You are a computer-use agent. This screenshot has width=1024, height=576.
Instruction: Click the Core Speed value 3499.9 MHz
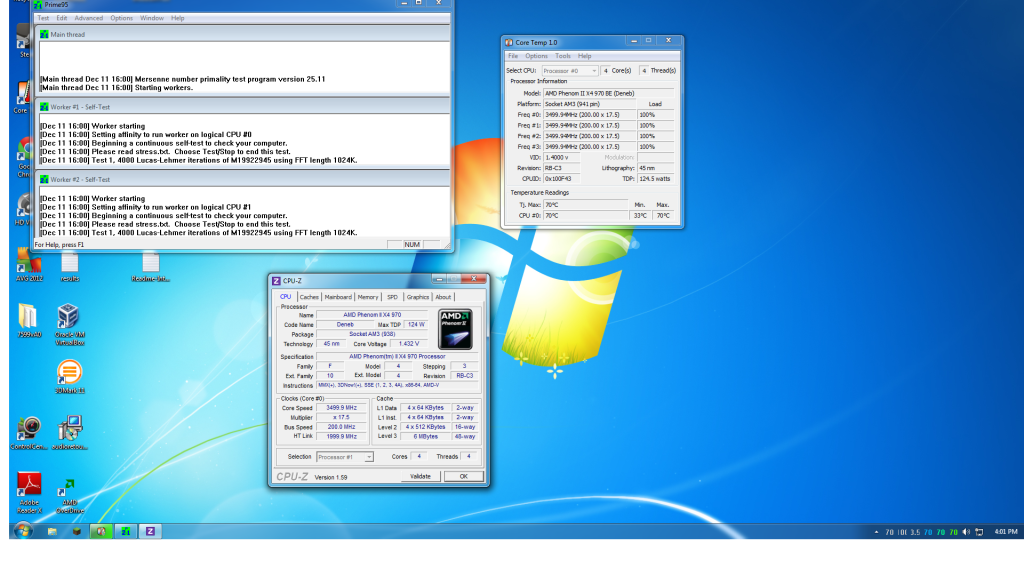tap(342, 408)
